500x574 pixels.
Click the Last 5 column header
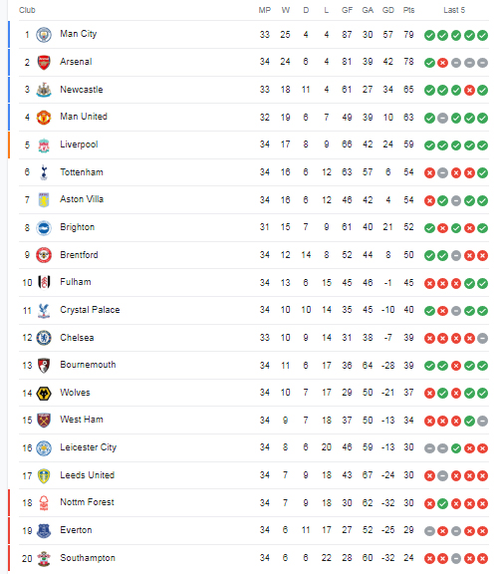(x=454, y=10)
